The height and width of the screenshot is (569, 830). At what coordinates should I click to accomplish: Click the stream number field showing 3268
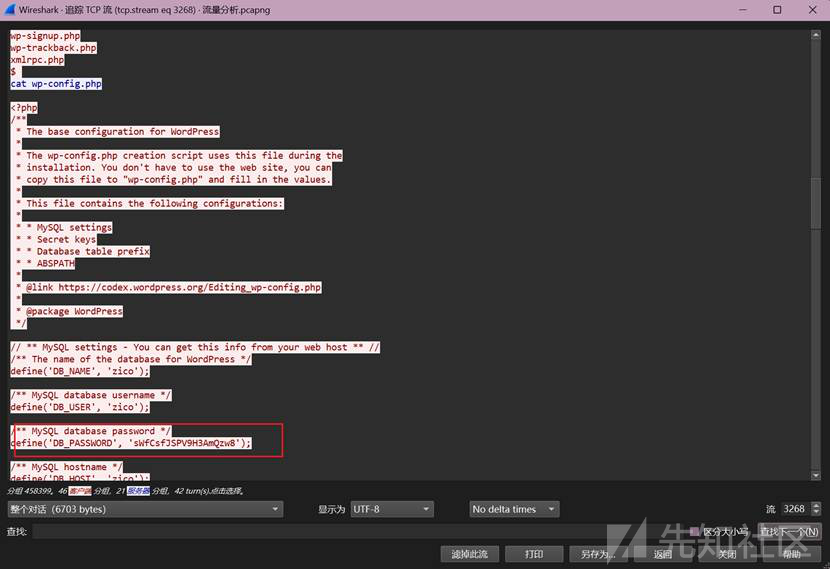point(796,509)
